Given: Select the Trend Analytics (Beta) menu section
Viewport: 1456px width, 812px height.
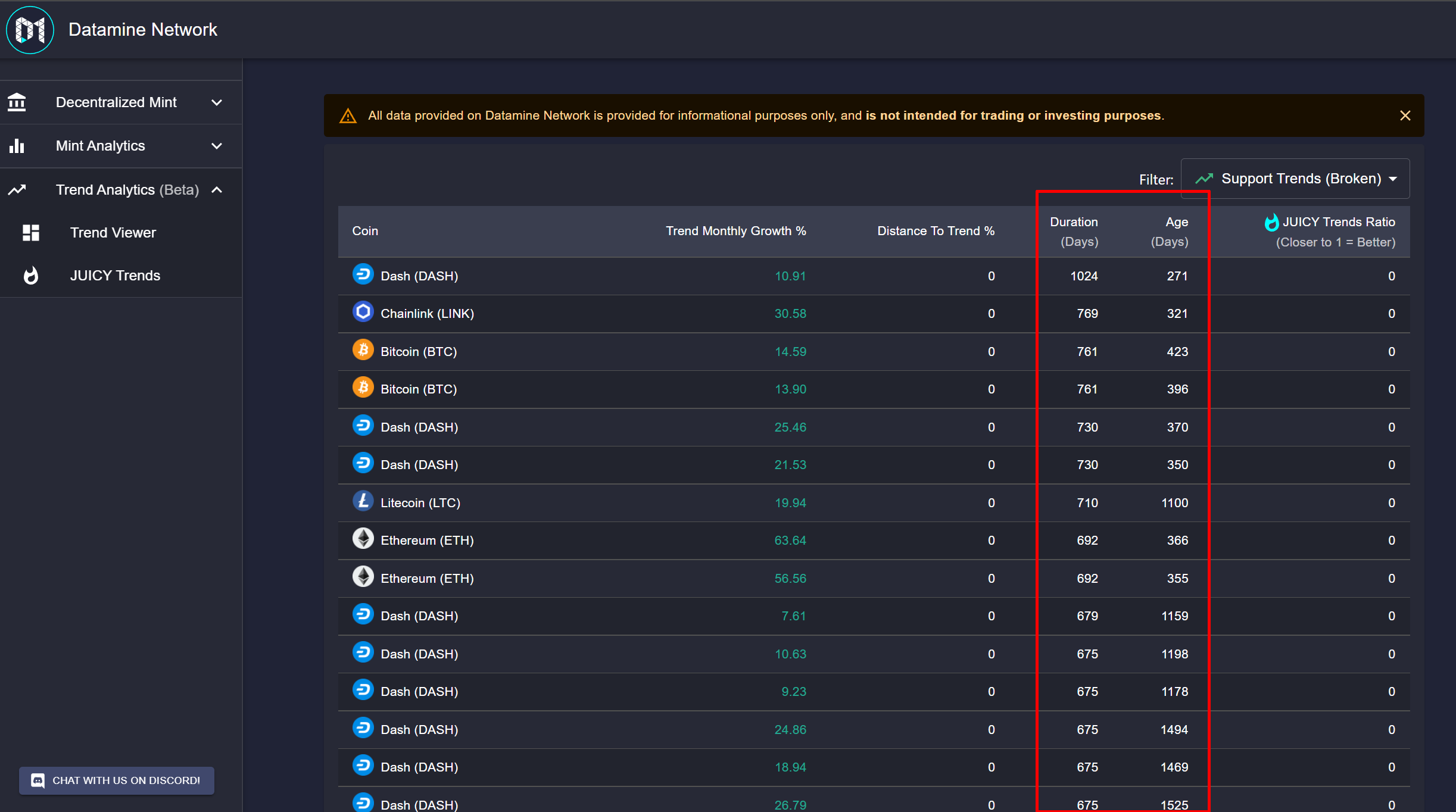Looking at the screenshot, I should [121, 190].
